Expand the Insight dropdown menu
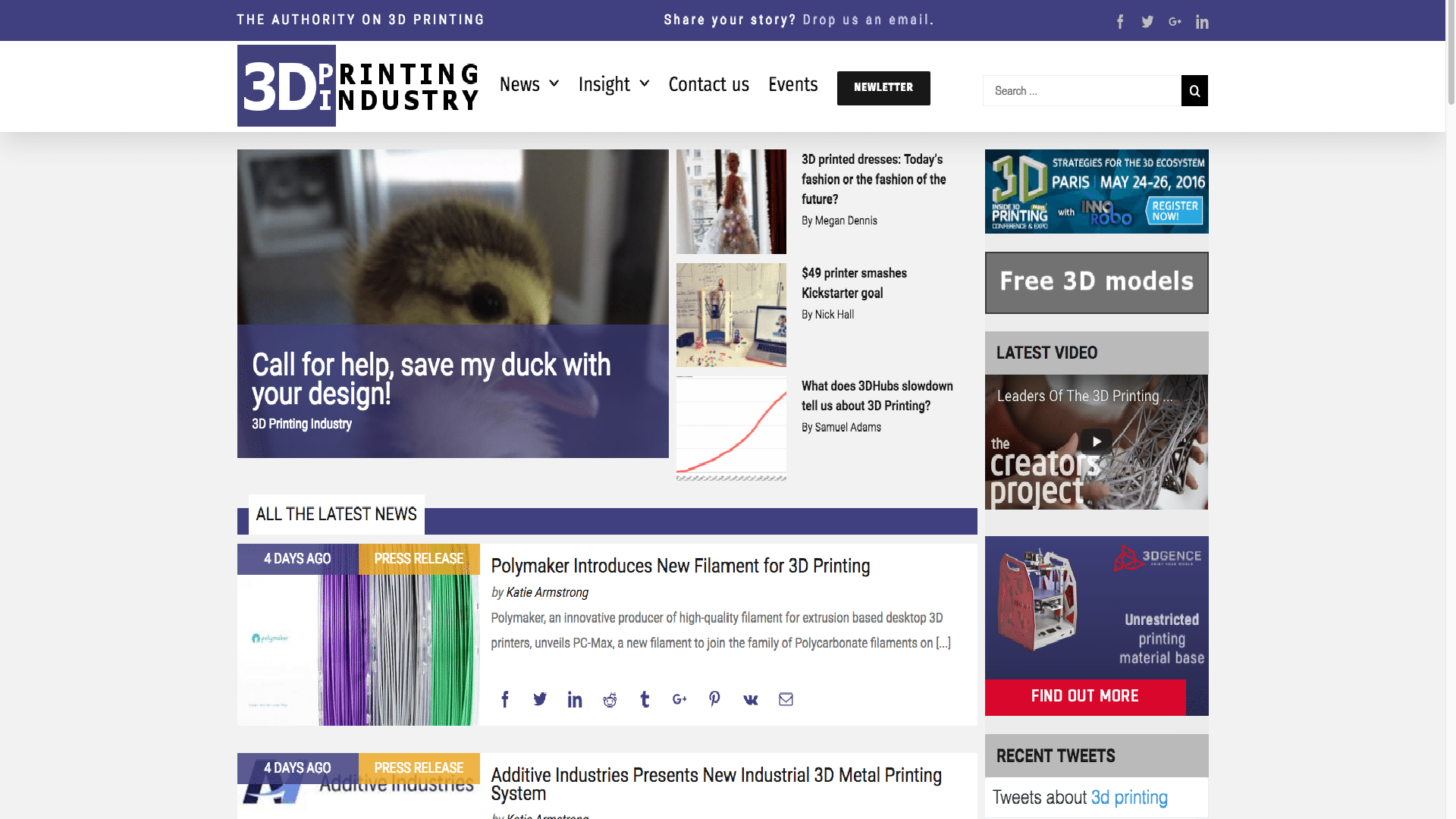Screen dimensions: 1456x819 (613, 84)
